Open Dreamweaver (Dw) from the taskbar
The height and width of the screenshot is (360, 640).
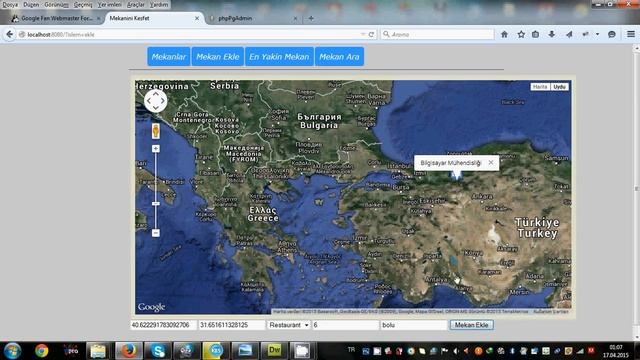274,351
